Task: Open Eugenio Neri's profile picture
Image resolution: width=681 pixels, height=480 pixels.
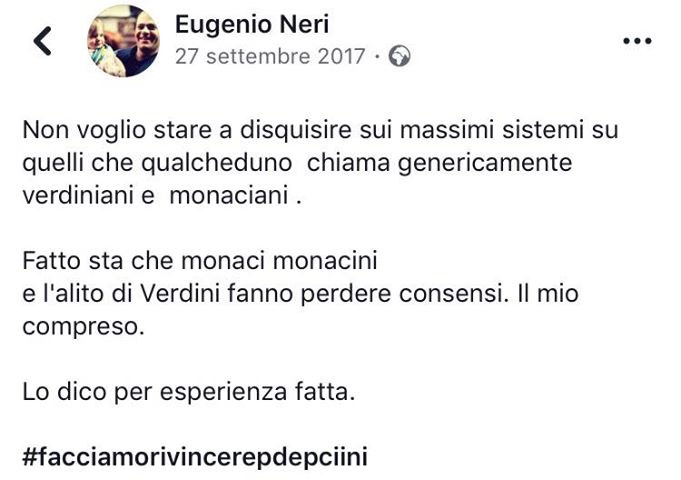Action: coord(122,41)
